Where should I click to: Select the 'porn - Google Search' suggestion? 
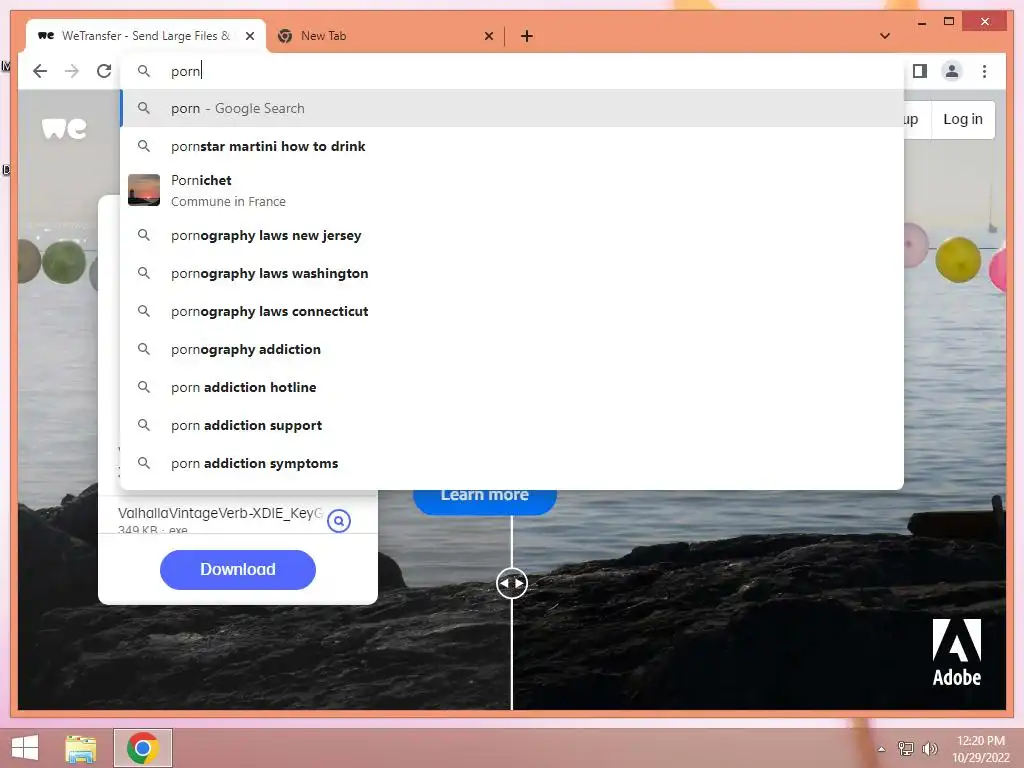tap(512, 108)
